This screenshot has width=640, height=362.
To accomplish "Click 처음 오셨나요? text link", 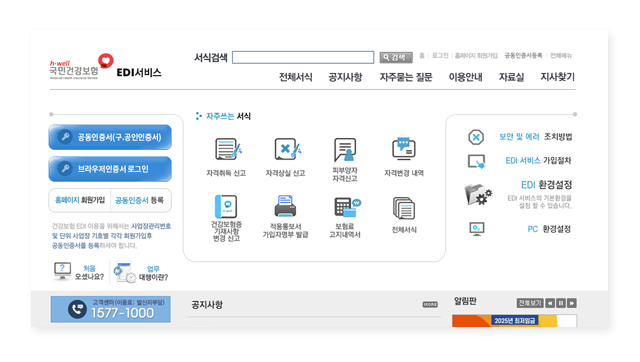I will (x=89, y=273).
